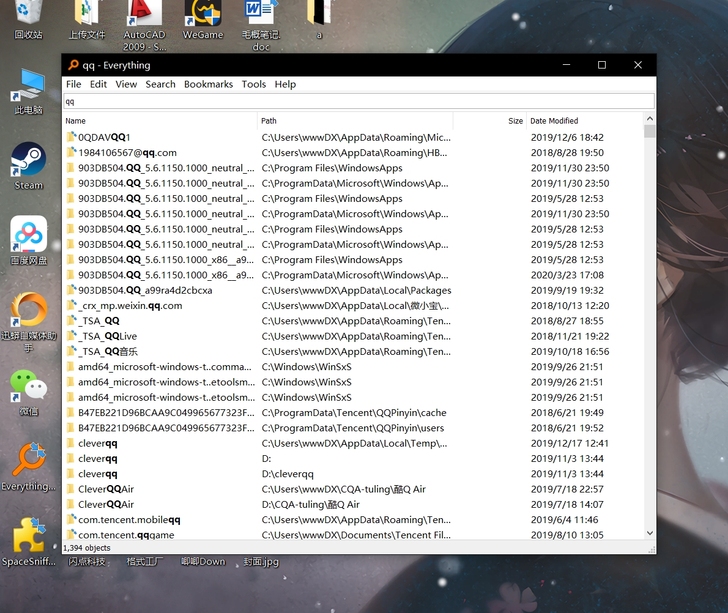This screenshot has width=728, height=613.
Task: Open the View menu
Action: 126,84
